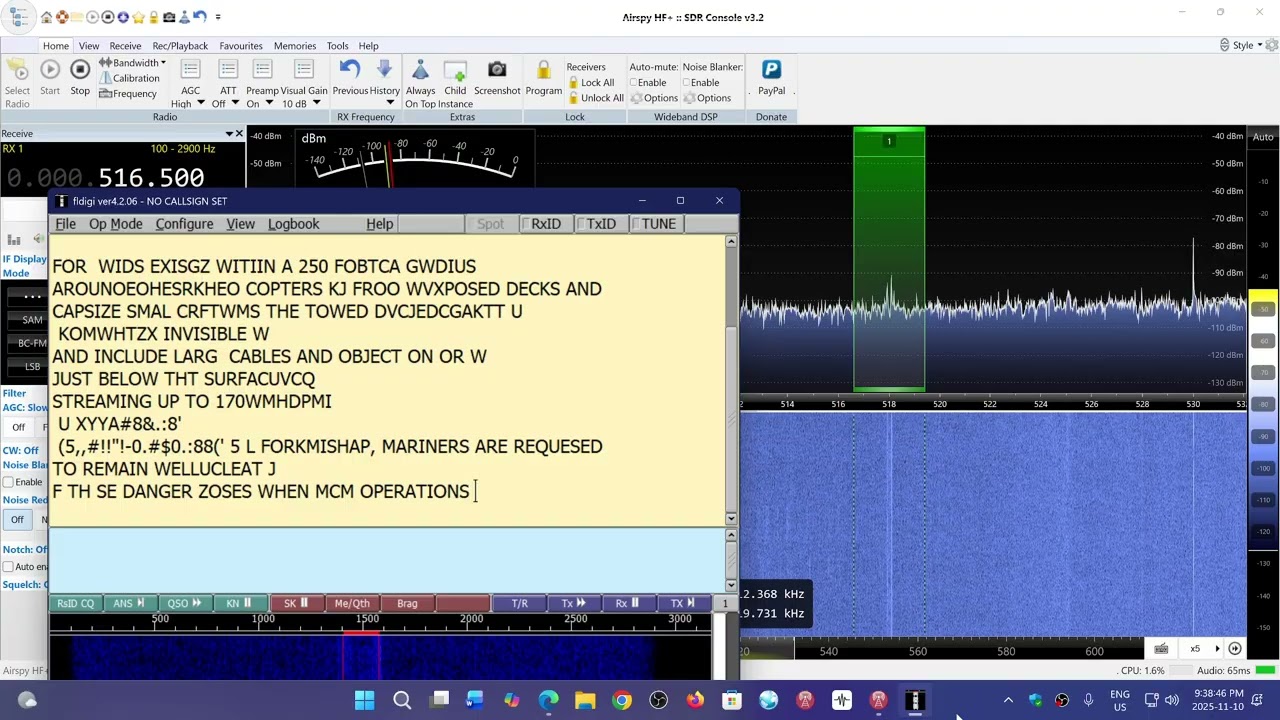This screenshot has width=1280, height=720.
Task: Open OBS Studio from the taskbar
Action: tap(658, 700)
